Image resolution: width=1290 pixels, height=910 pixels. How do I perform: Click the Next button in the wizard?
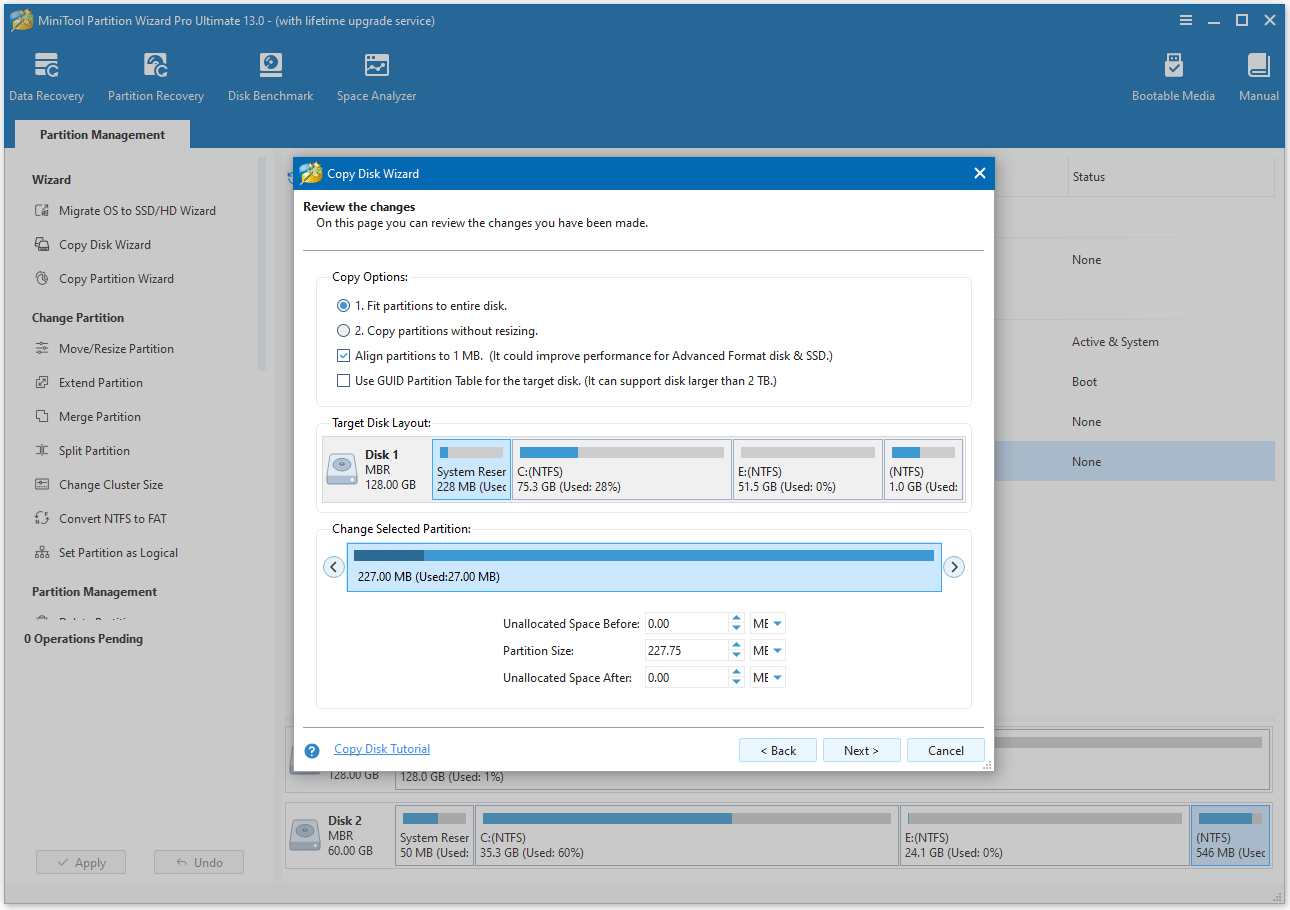pyautogui.click(x=861, y=750)
